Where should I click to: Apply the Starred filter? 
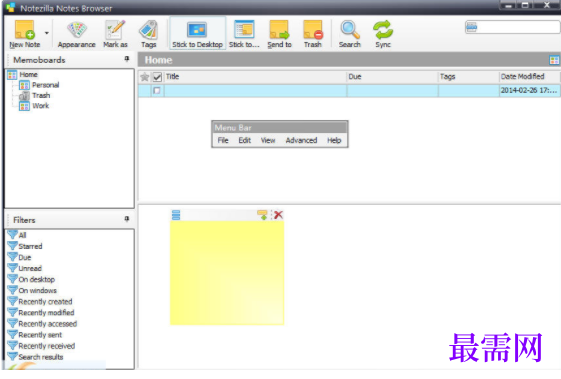(x=25, y=246)
